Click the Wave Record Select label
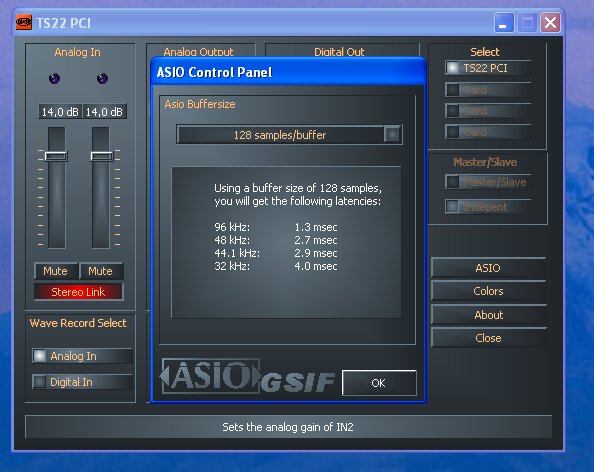 pos(78,323)
